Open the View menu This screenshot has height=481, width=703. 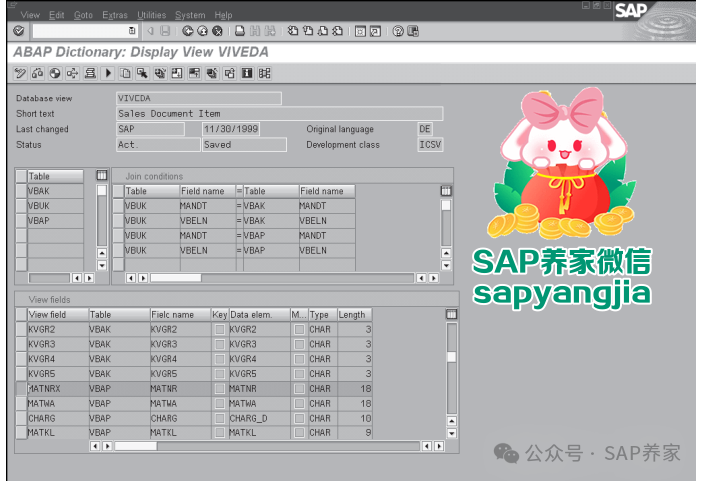[30, 15]
